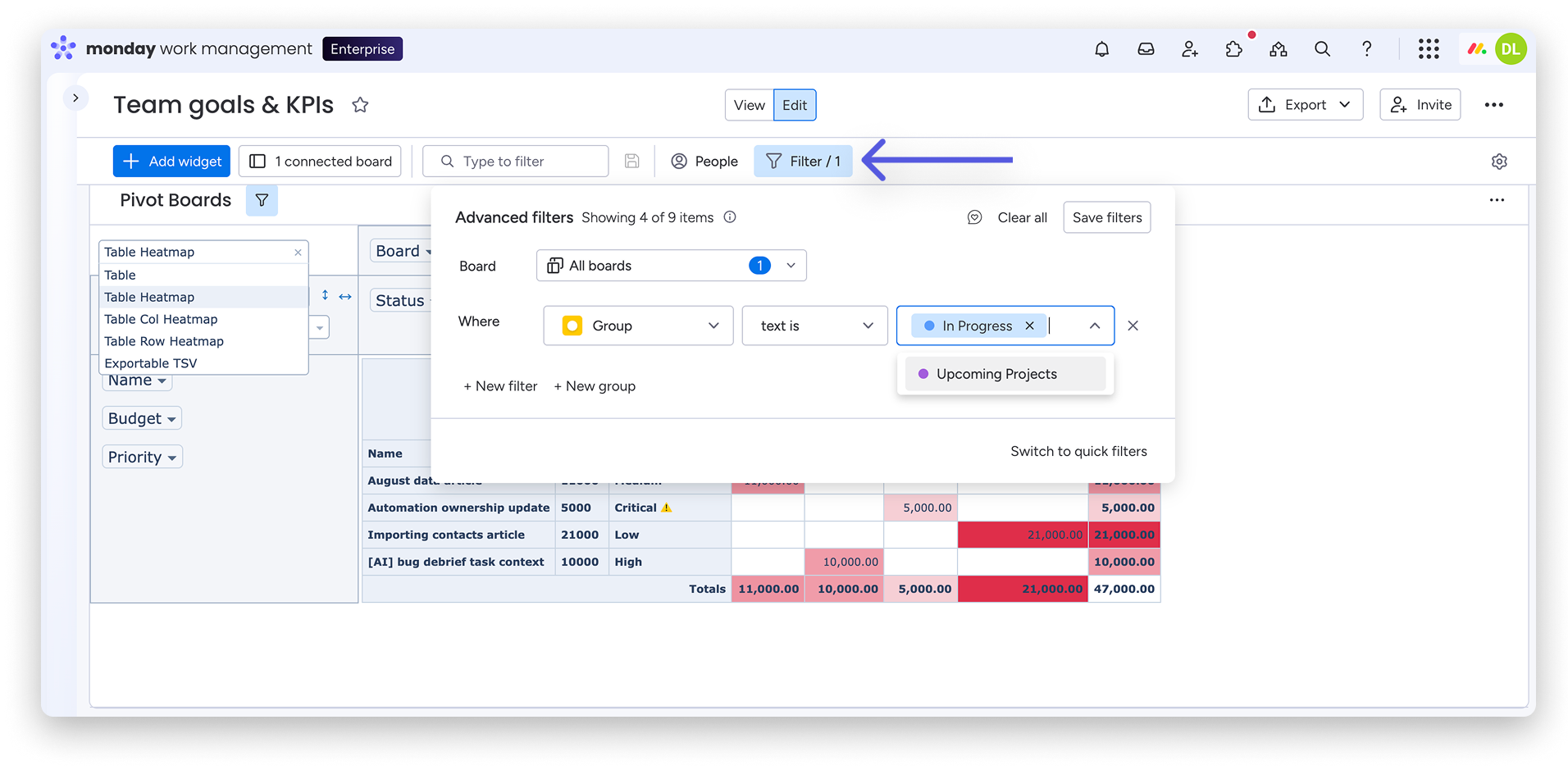The image size is (1568, 770).
Task: Click the invite members icon in header
Action: [x=1189, y=49]
